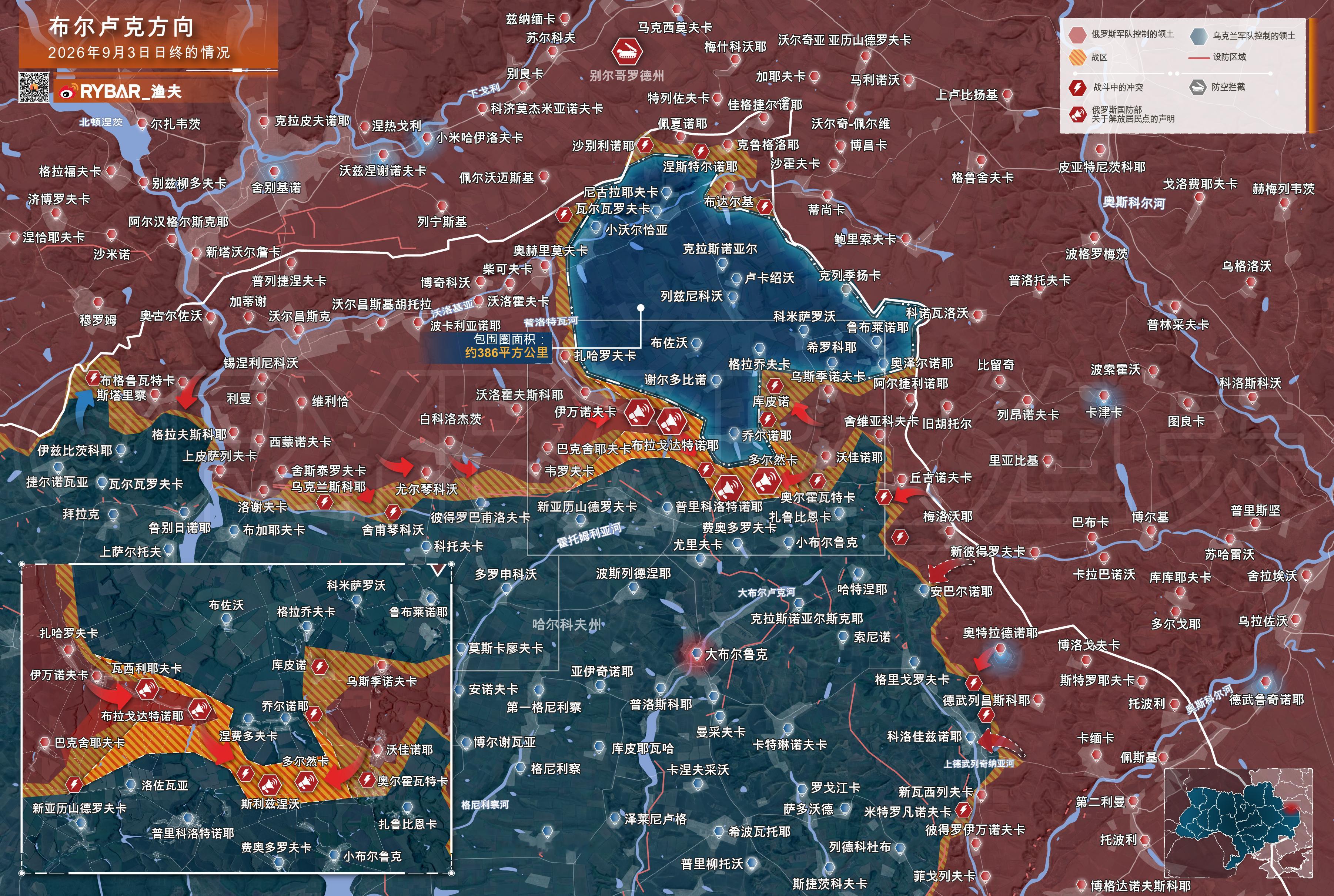Click the 设防区域 legend label
This screenshot has height=896, width=1334.
1230,57
